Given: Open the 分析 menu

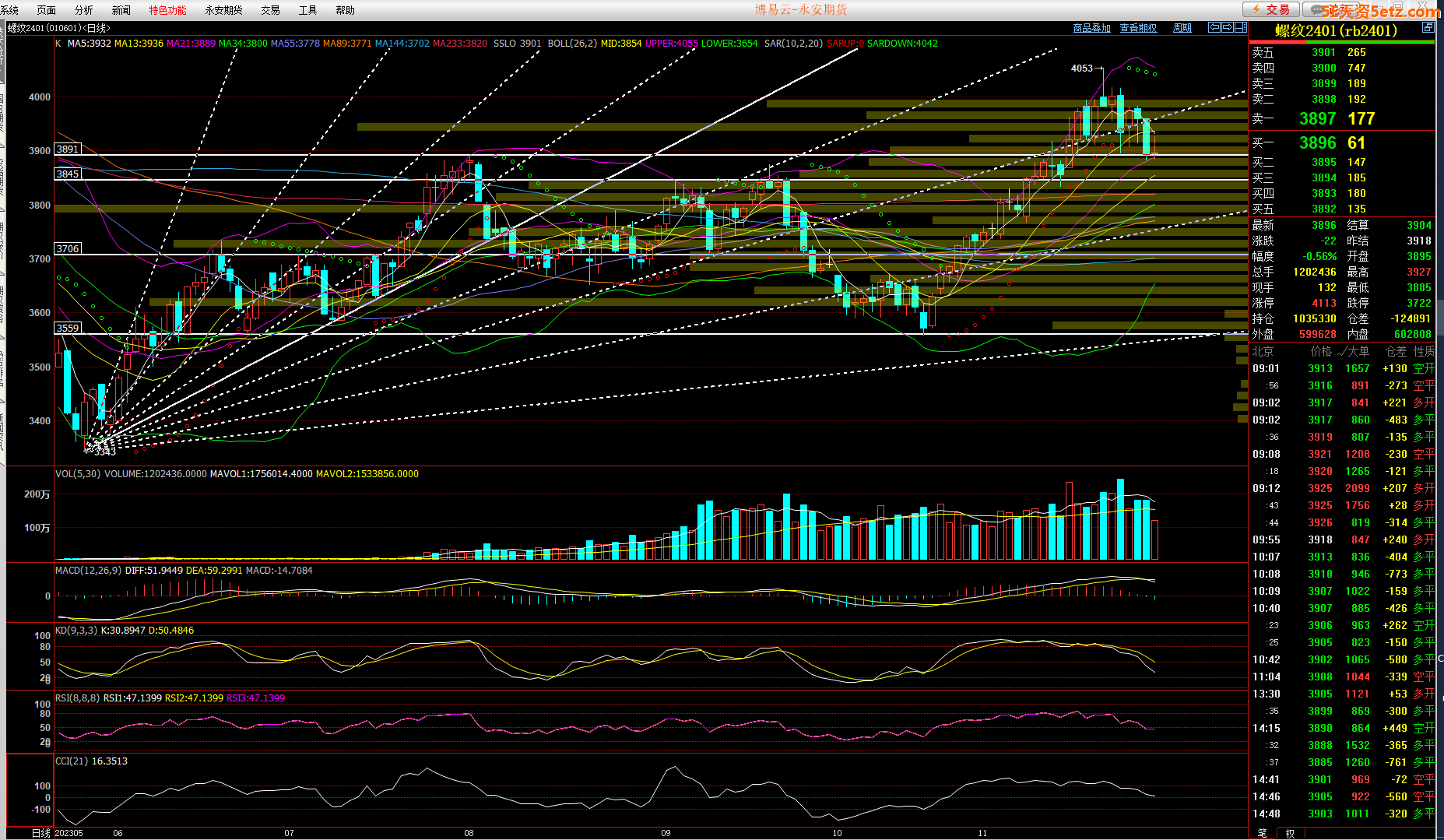Looking at the screenshot, I should (x=84, y=10).
